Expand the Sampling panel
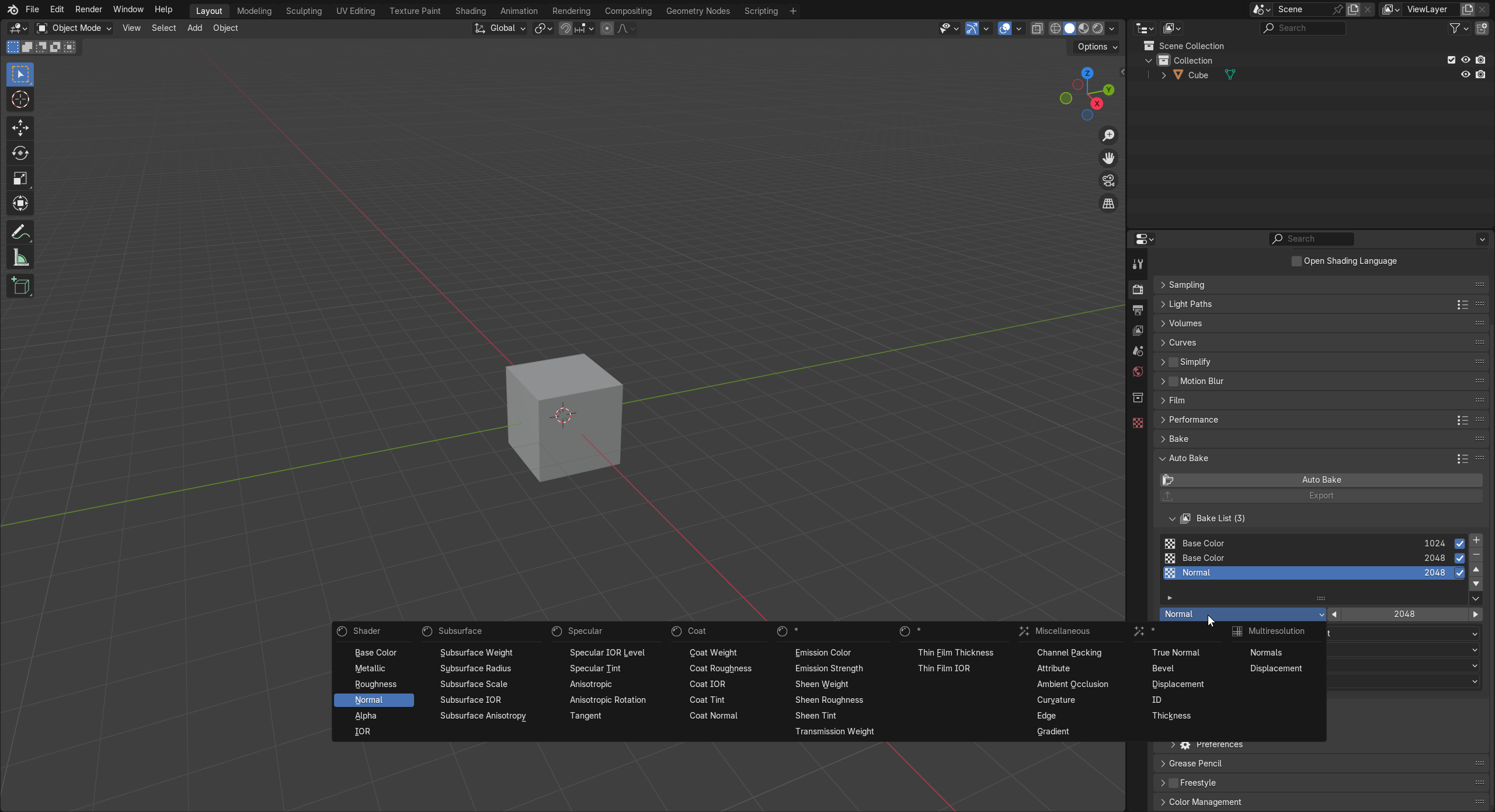1495x812 pixels. point(1186,285)
